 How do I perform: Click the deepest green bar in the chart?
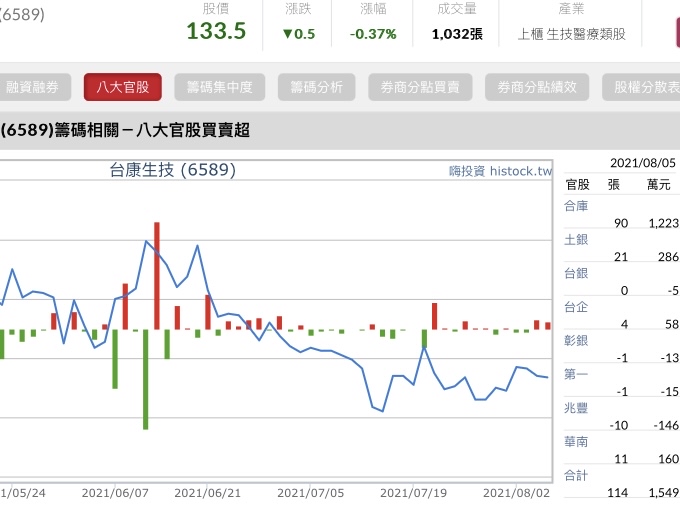coord(146,379)
